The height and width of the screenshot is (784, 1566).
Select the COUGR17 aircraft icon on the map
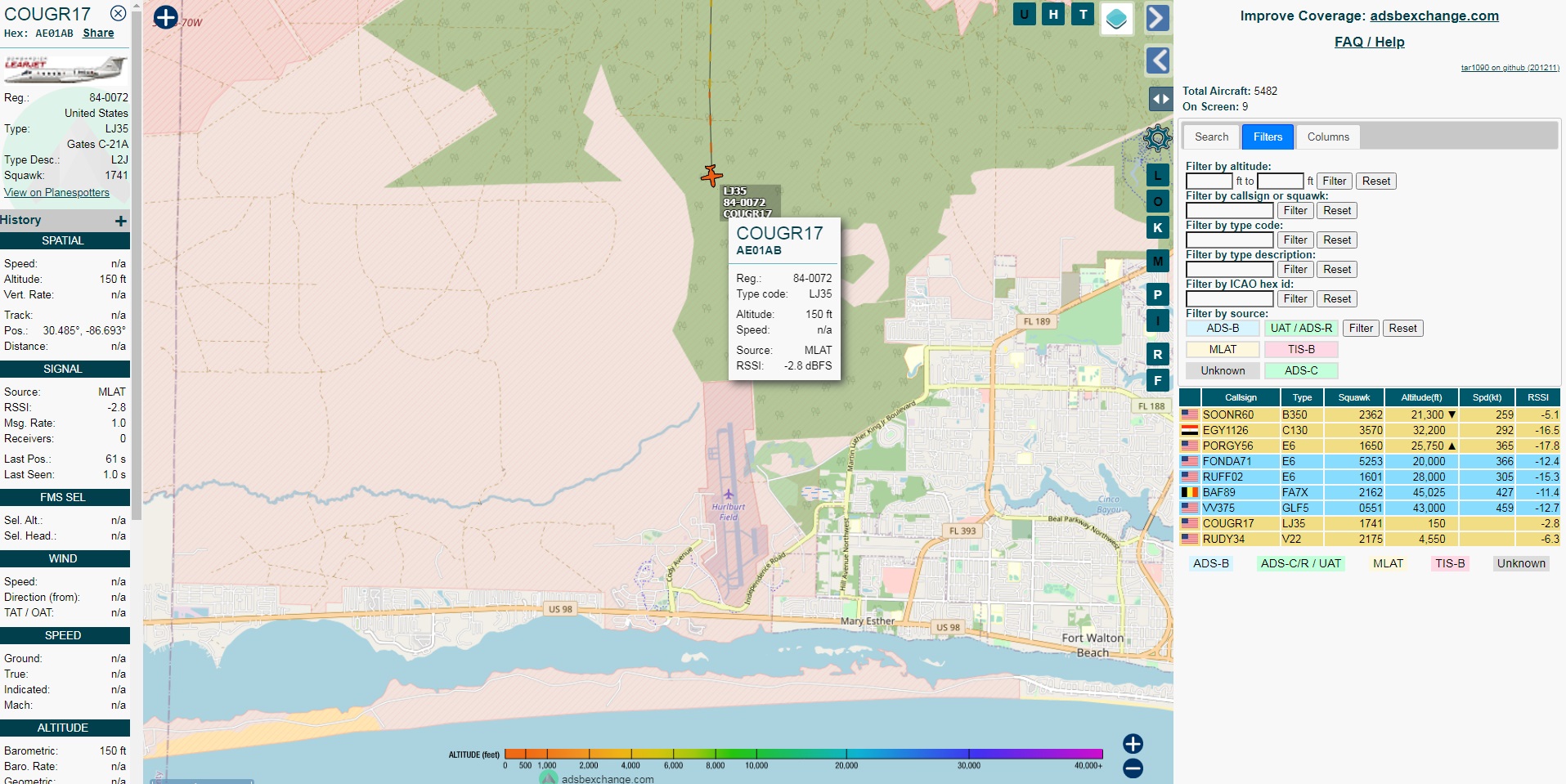coord(711,175)
